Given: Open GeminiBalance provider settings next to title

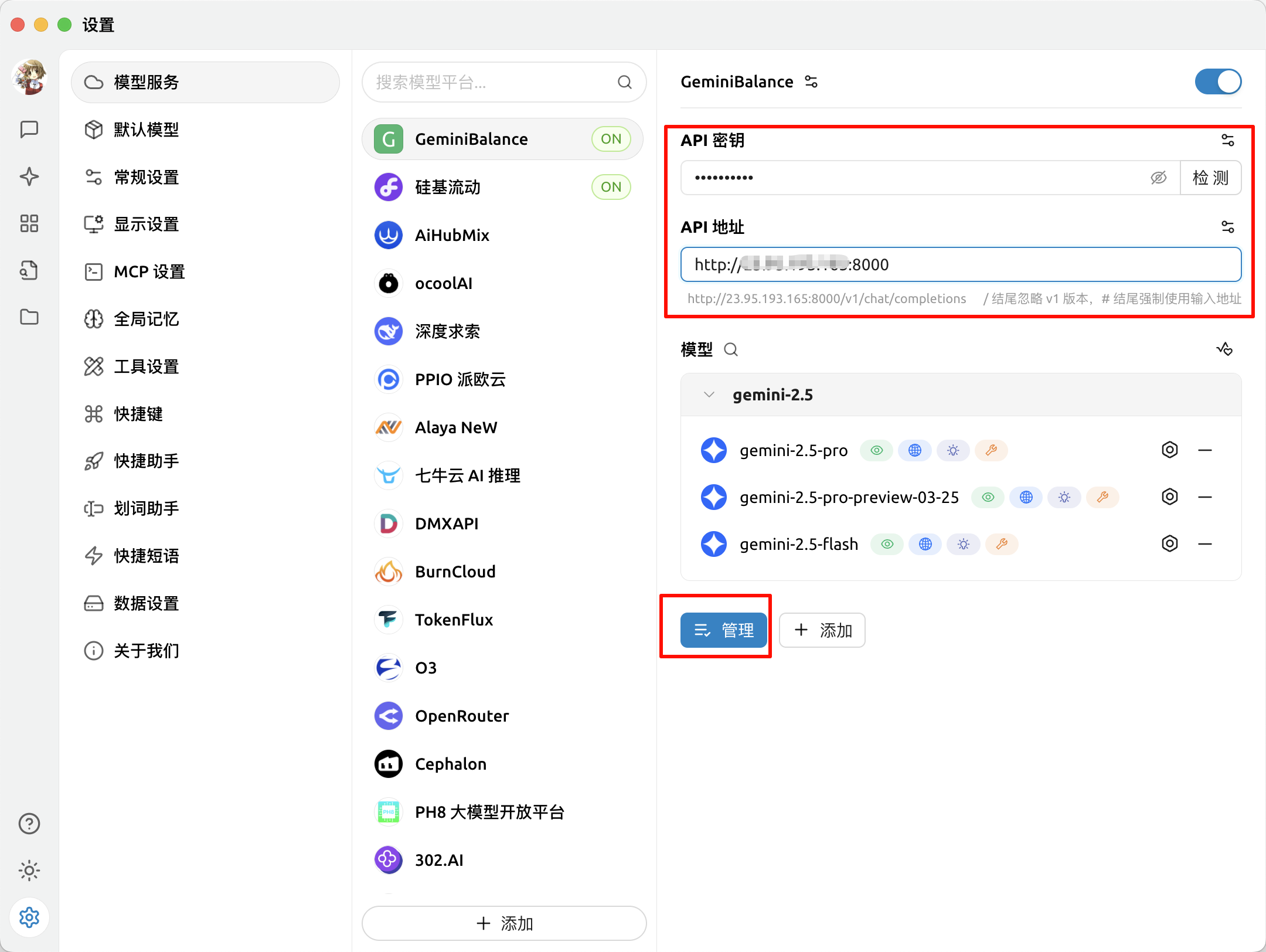Looking at the screenshot, I should (x=811, y=81).
